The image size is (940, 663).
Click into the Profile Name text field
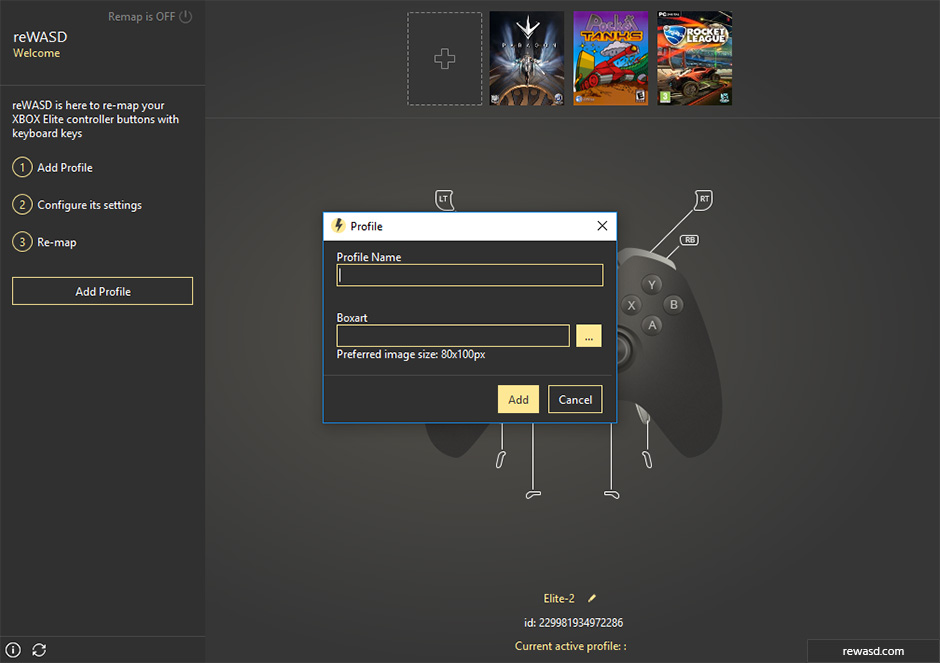coord(470,275)
